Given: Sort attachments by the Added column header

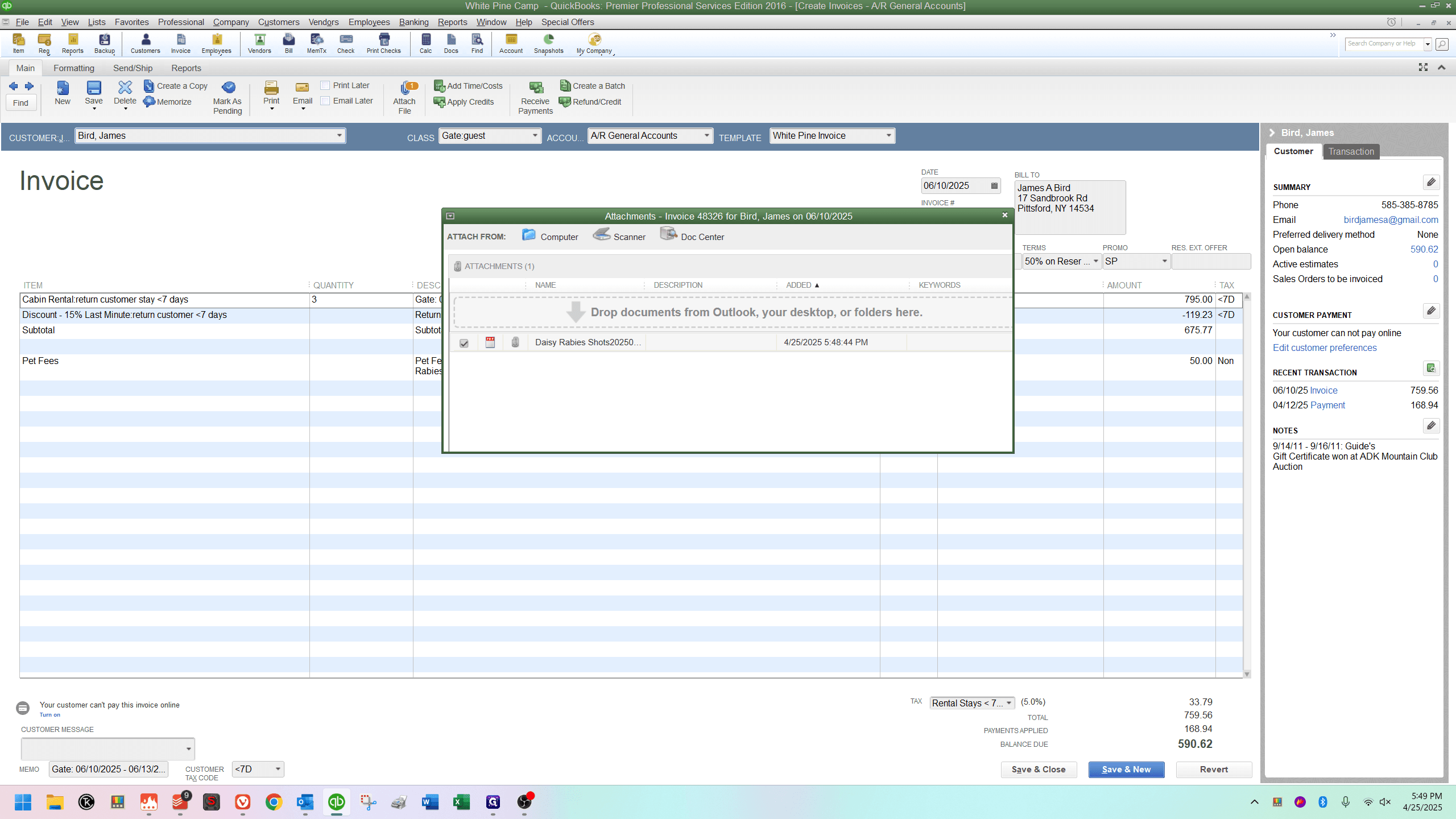Looking at the screenshot, I should 803,286.
